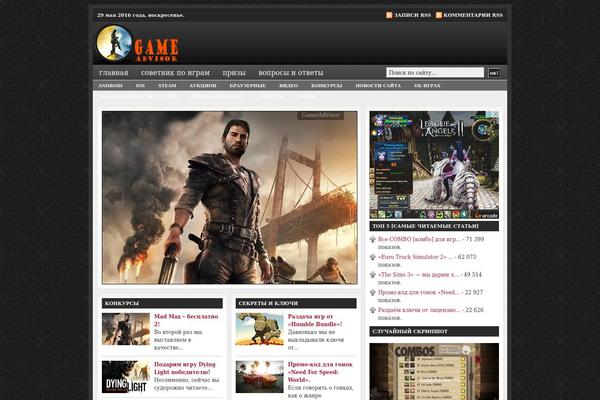Select the Об играх category tab
Viewport: 600px width, 400px height.
tap(427, 85)
